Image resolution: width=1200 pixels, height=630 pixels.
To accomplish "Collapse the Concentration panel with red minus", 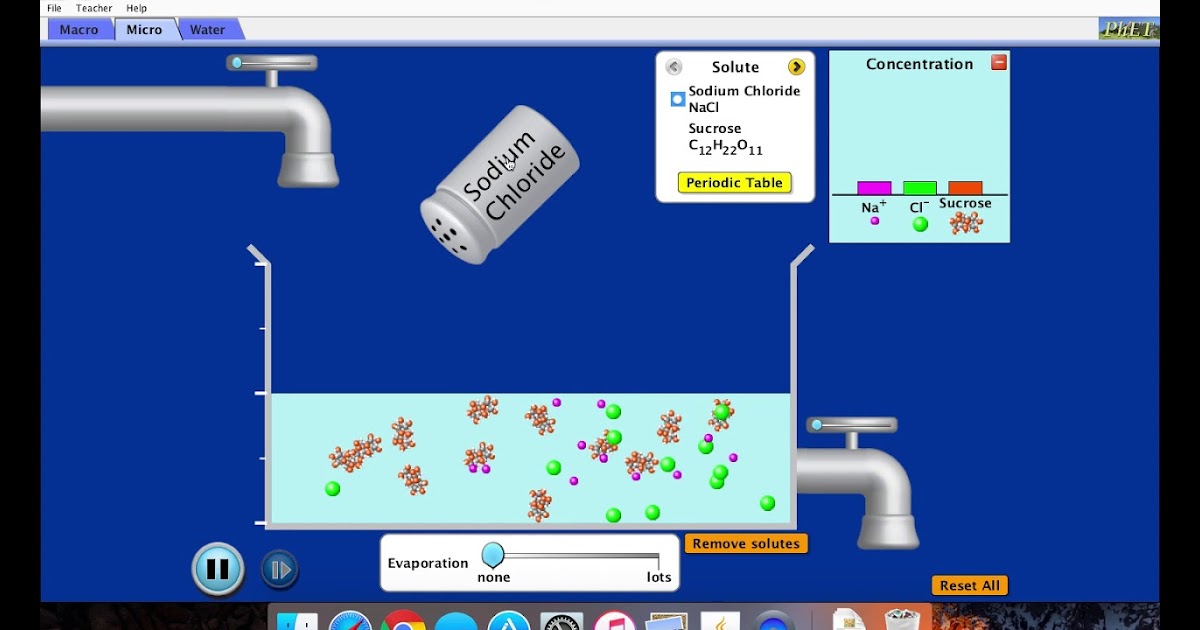I will (998, 62).
